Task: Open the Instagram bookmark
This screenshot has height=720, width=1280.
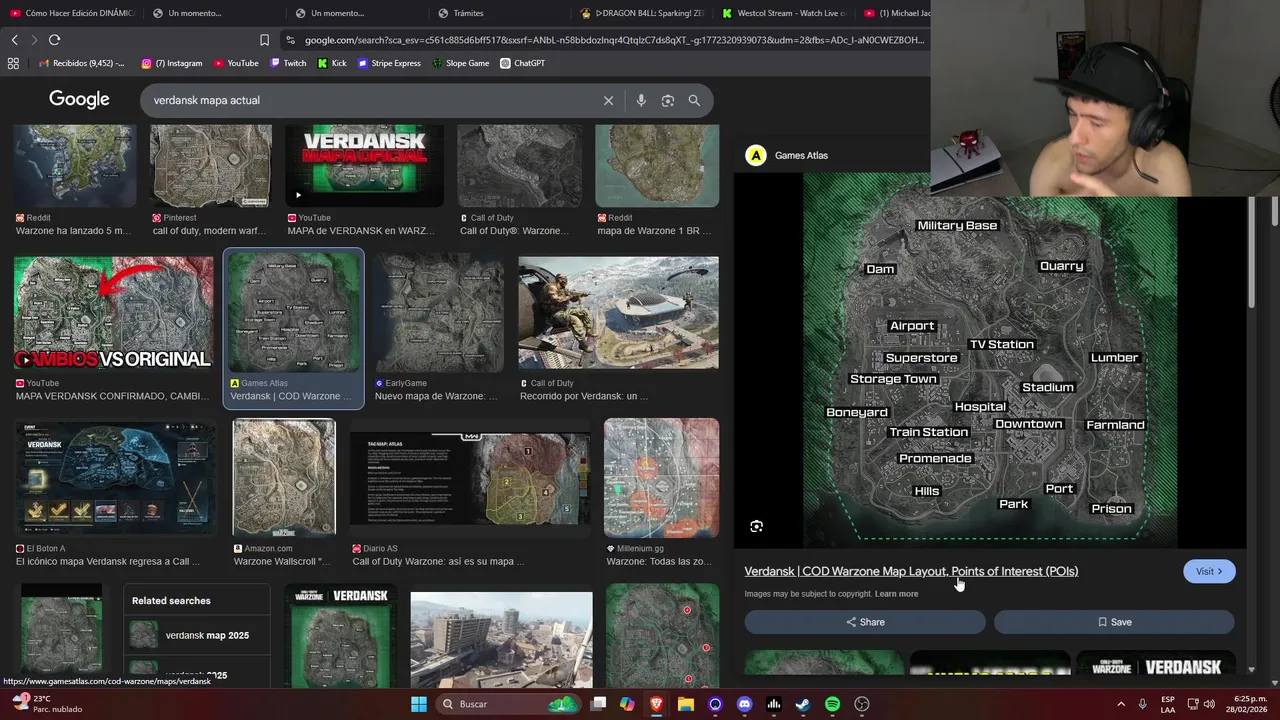Action: pos(172,63)
